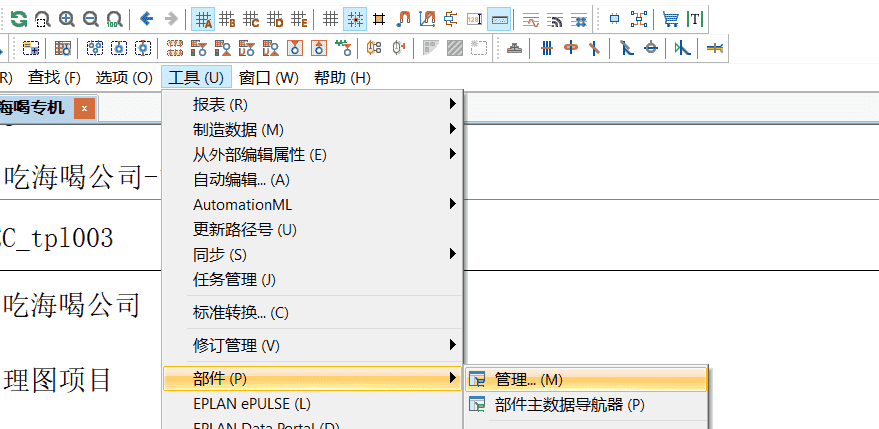Click the zoom window magnifier icon

(42, 18)
